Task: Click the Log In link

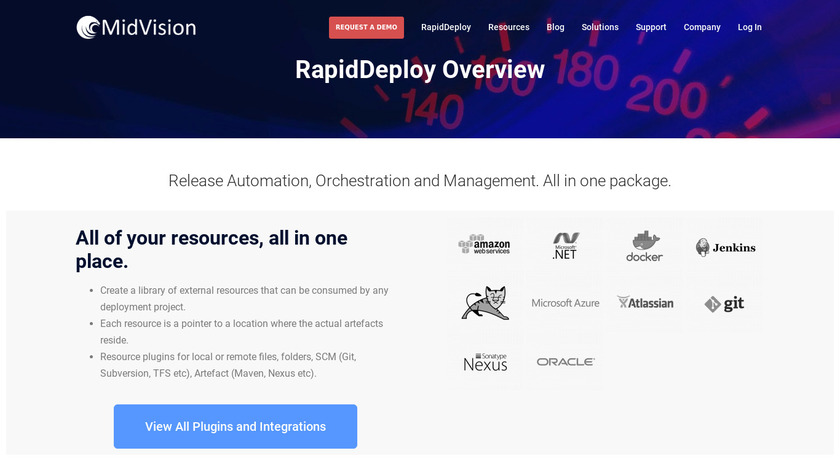Action: 750,28
